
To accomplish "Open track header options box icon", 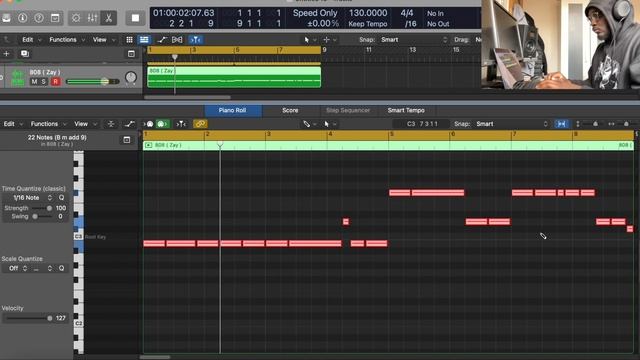I will (131, 54).
